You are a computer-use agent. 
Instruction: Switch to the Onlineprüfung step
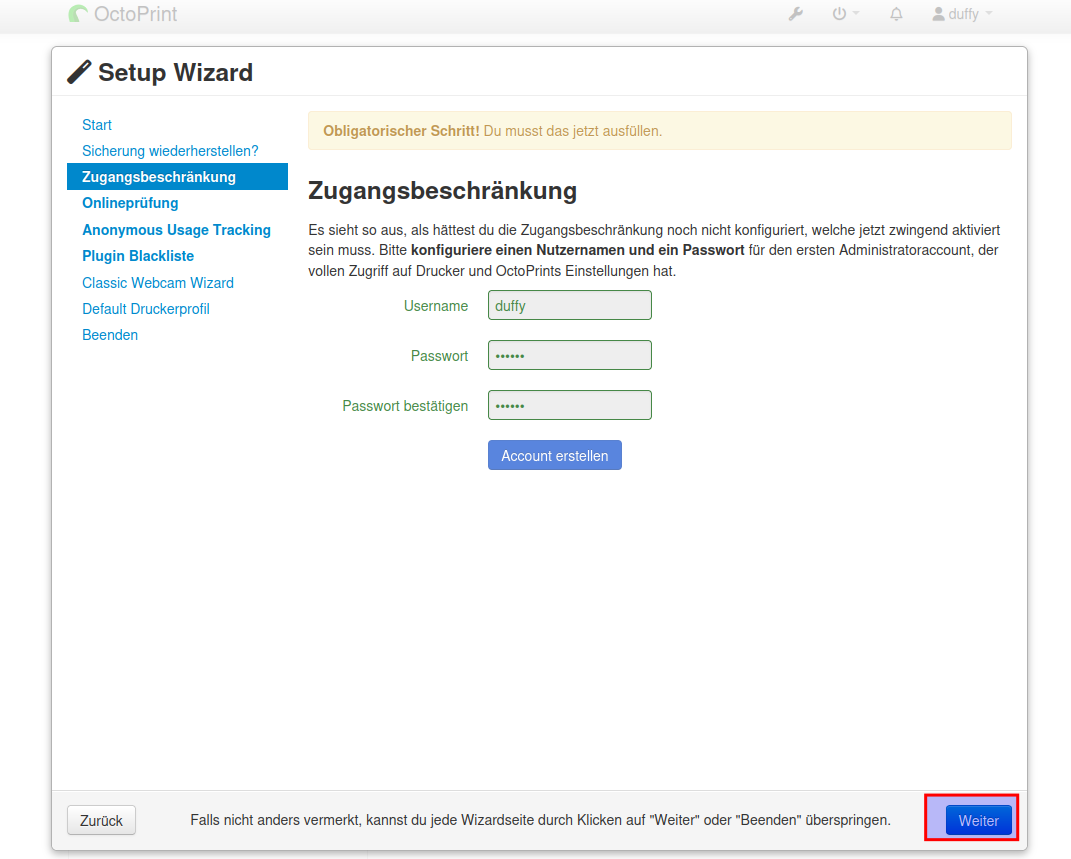130,203
